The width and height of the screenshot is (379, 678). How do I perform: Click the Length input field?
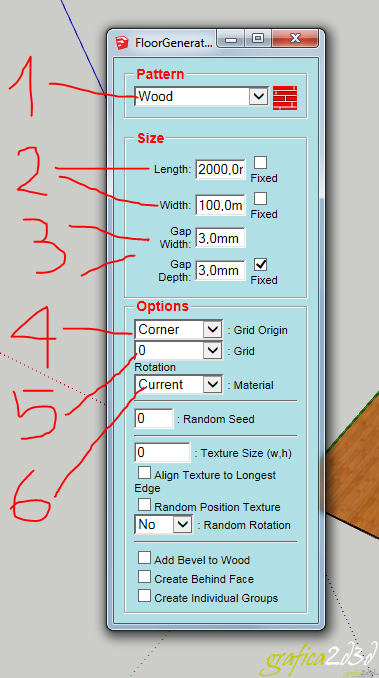[x=220, y=169]
